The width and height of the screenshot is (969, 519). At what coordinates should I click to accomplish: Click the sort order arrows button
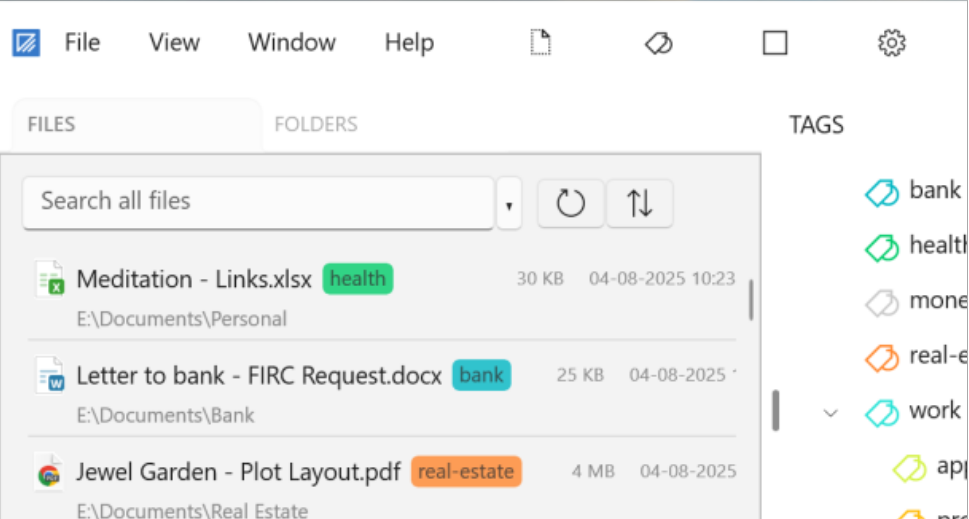coord(640,204)
